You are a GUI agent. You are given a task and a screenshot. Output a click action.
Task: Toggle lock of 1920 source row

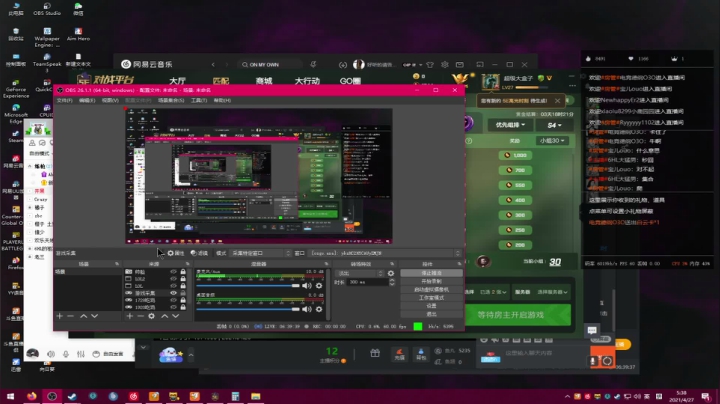(183, 307)
